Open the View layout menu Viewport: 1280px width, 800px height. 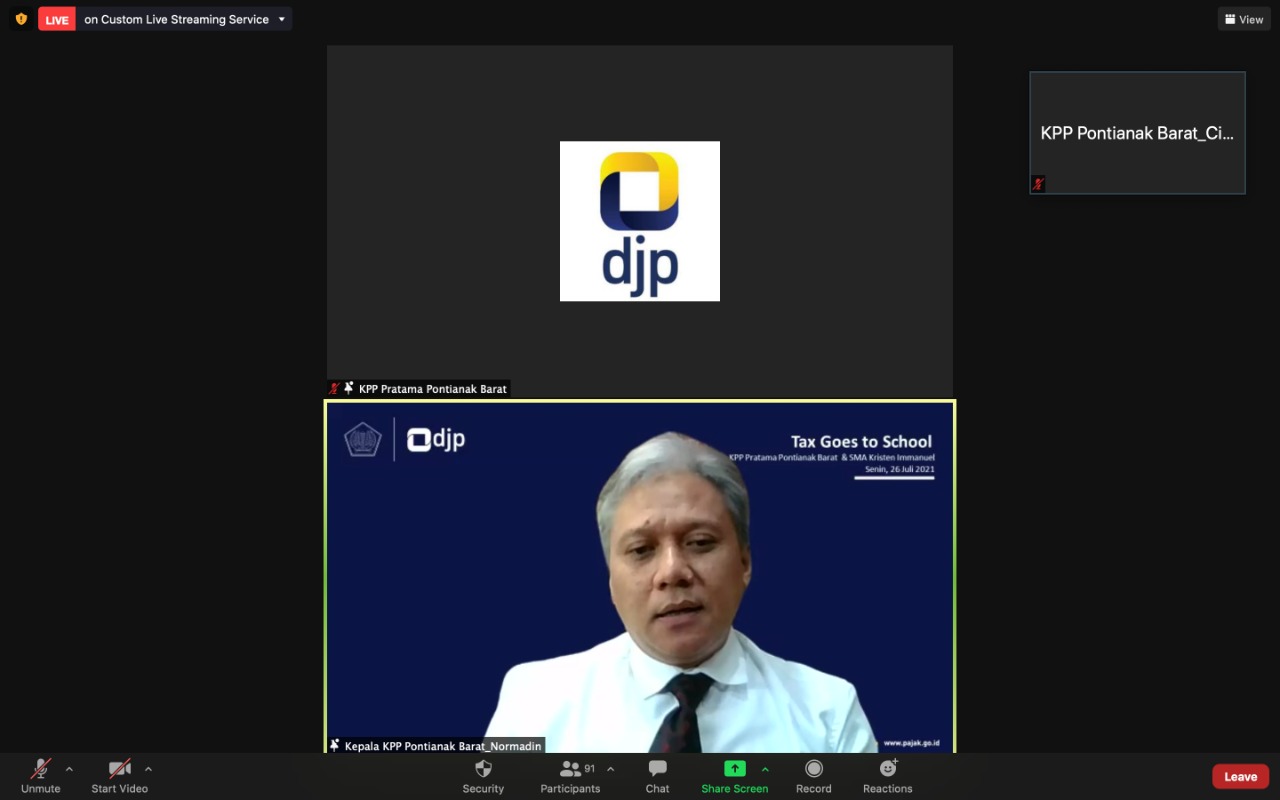1244,19
